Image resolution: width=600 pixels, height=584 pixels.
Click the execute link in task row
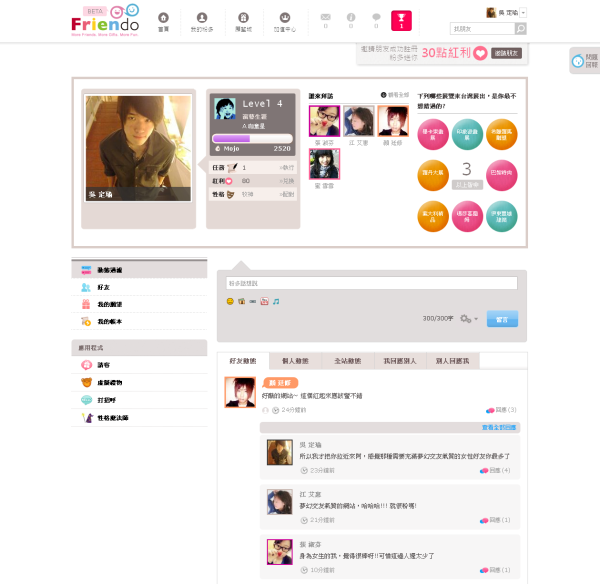287,168
